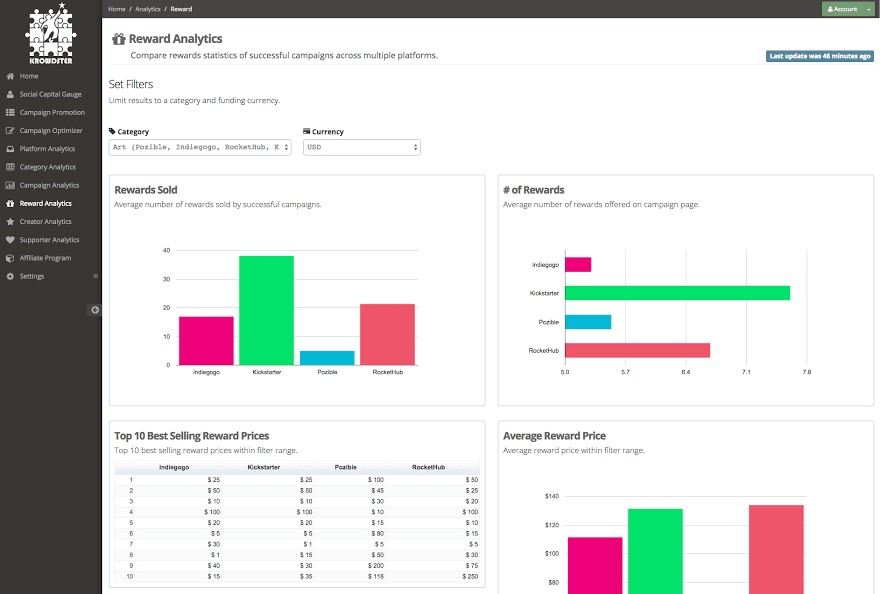880x594 pixels.
Task: Click the Analytics breadcrumb link
Action: coord(147,9)
